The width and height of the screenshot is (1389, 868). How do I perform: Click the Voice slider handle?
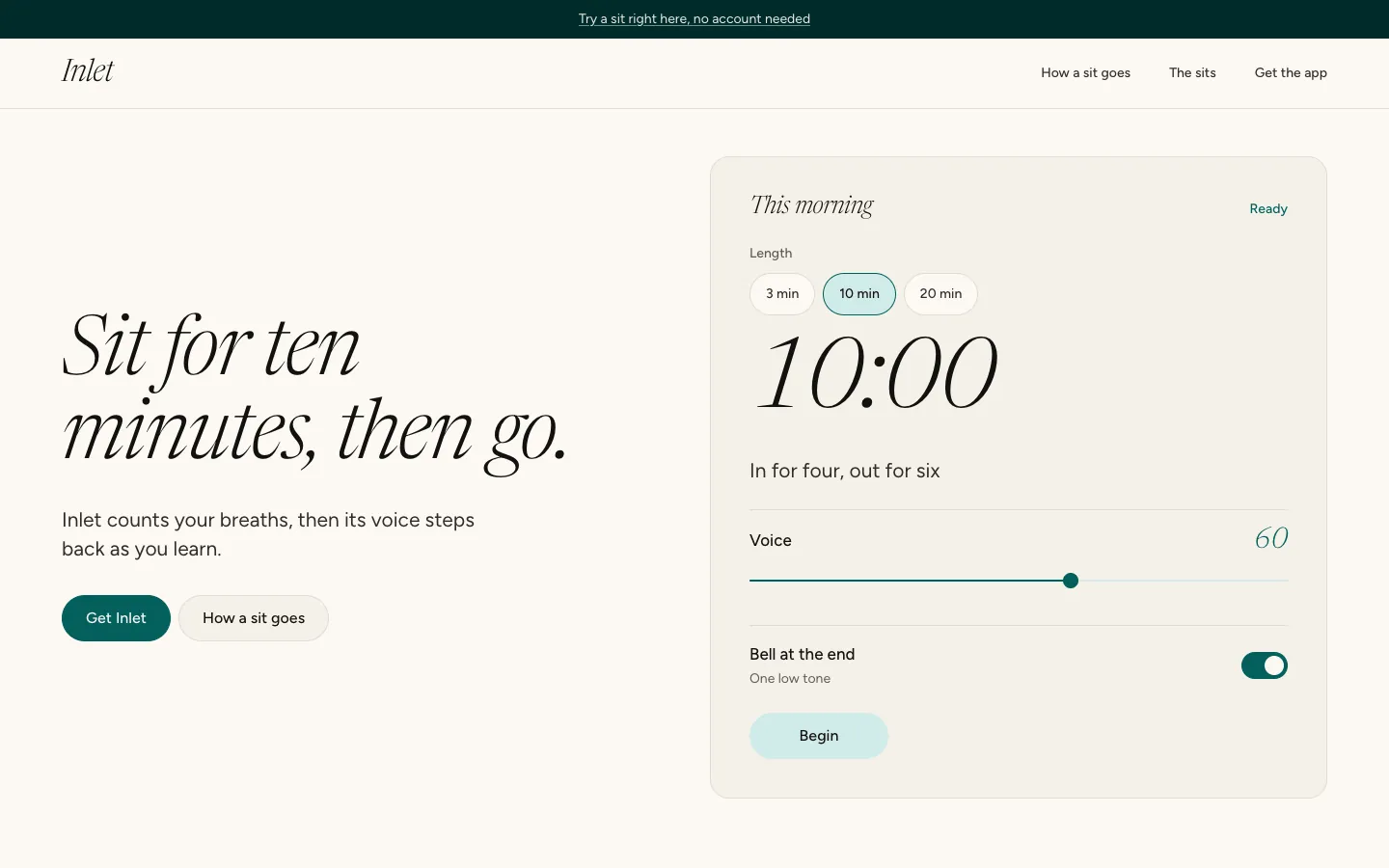(x=1071, y=581)
